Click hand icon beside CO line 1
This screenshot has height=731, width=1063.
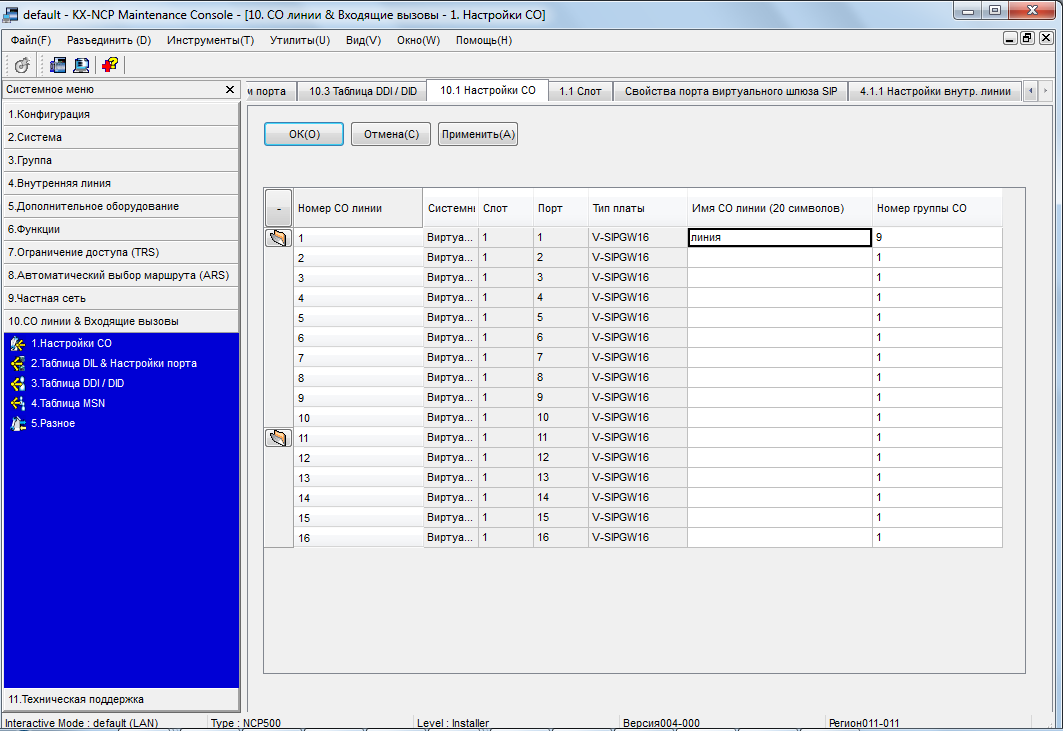278,238
